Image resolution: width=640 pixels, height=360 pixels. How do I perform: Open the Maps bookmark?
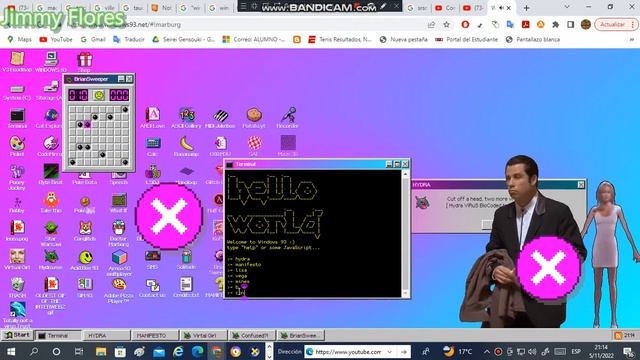[20, 40]
